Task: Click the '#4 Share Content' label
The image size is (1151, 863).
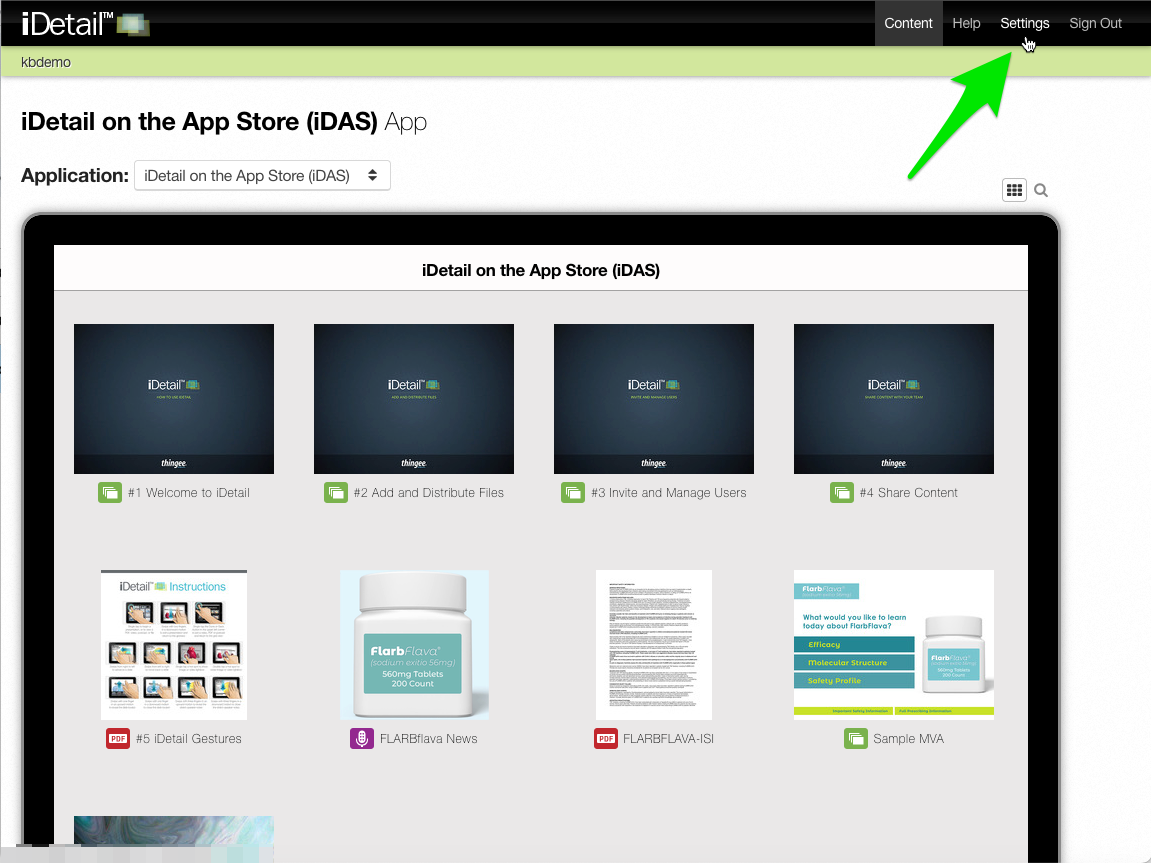Action: [x=909, y=492]
